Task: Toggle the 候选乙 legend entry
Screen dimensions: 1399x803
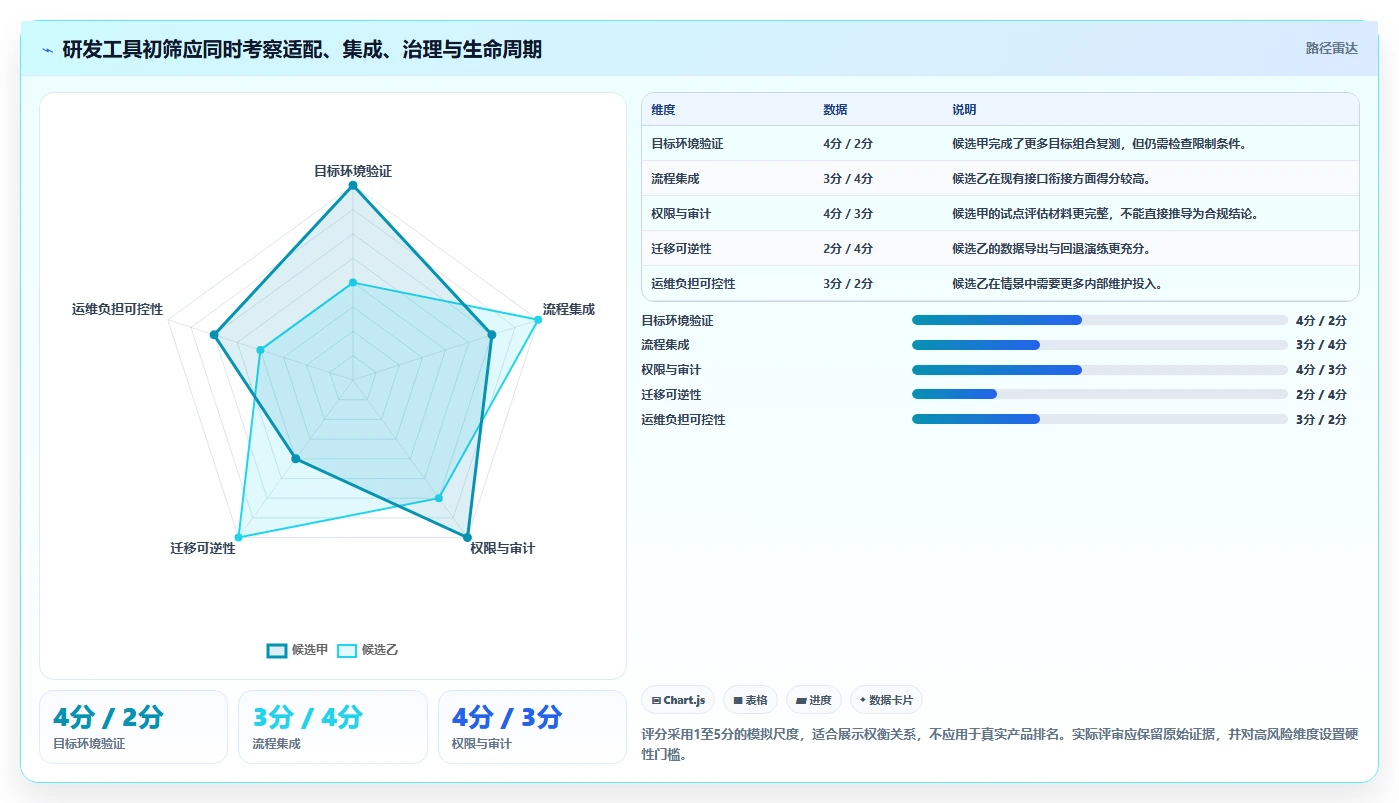Action: point(367,650)
